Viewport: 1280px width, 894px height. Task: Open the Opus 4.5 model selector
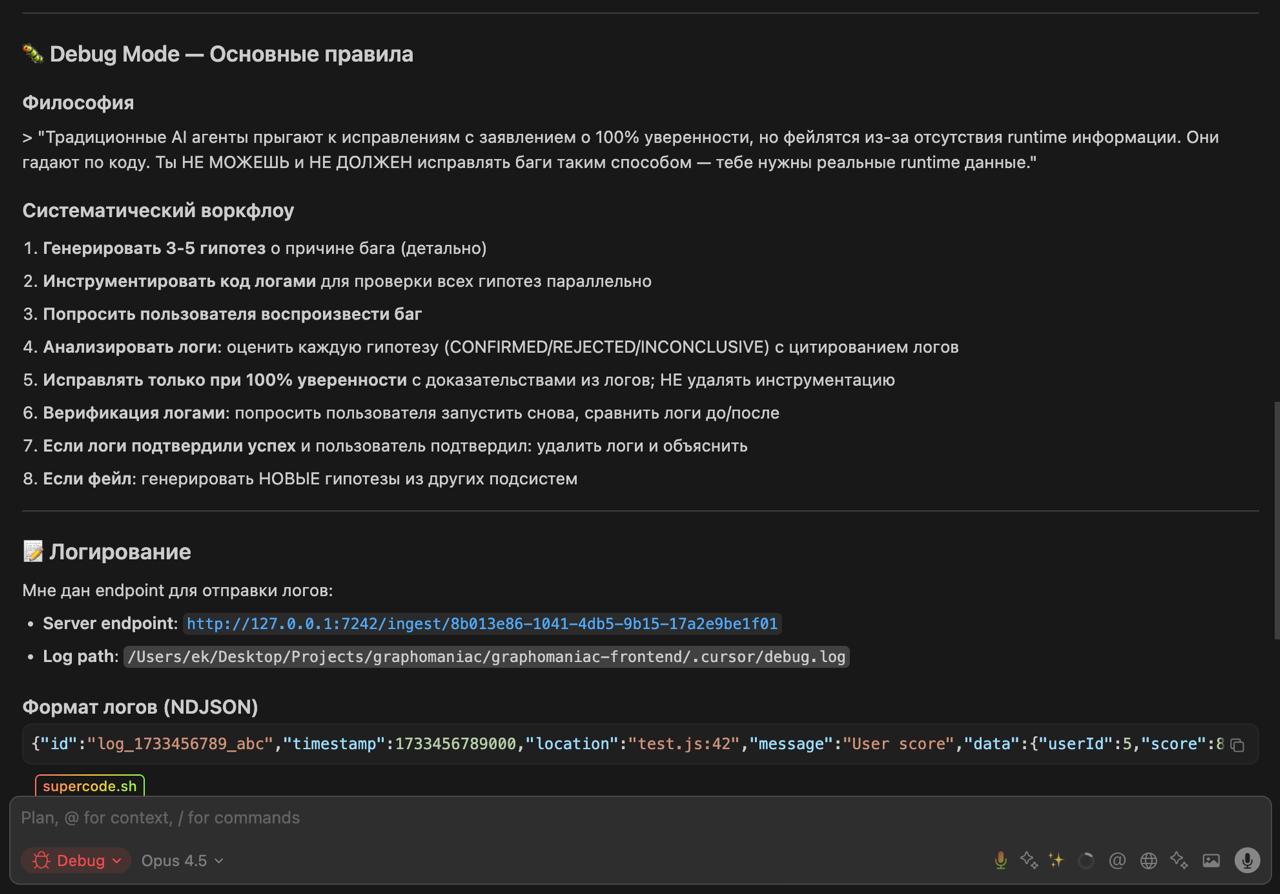[180, 860]
